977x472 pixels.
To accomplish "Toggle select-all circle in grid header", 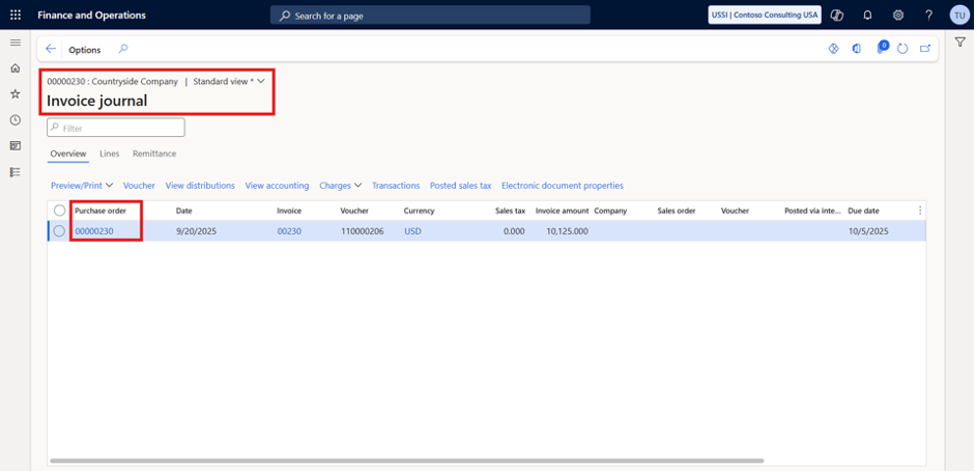I will [x=59, y=210].
